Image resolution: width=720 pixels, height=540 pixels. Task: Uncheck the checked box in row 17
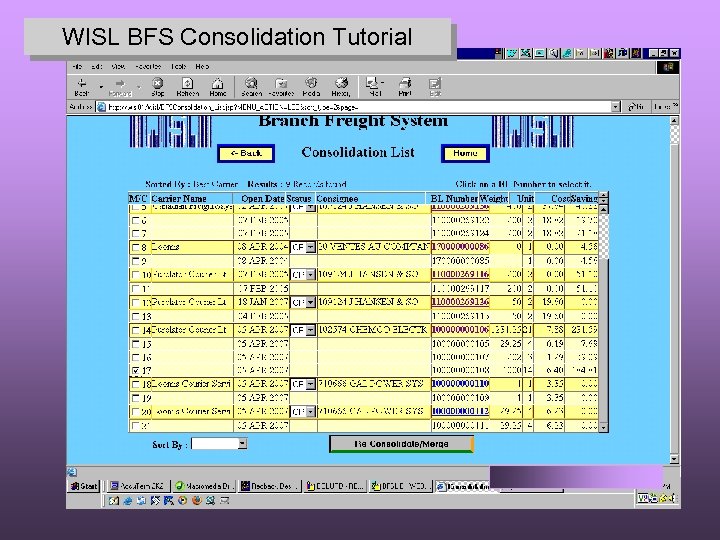tap(135, 370)
